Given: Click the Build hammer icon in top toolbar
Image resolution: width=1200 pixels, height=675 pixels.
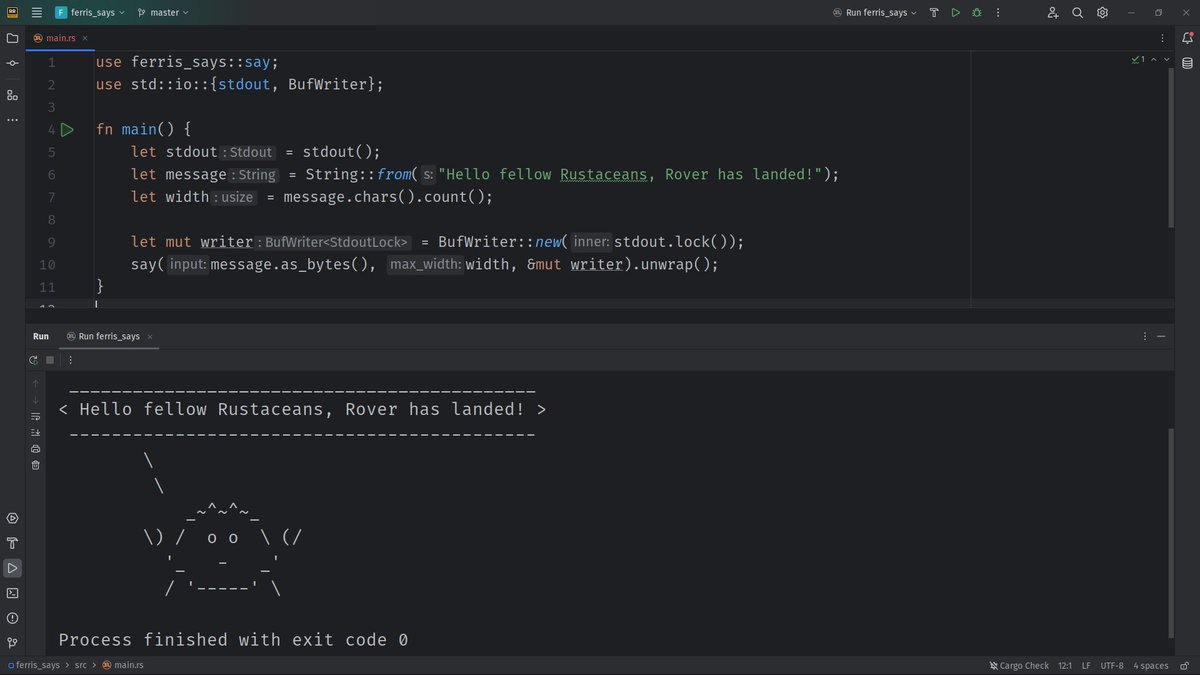Looking at the screenshot, I should click(x=934, y=13).
